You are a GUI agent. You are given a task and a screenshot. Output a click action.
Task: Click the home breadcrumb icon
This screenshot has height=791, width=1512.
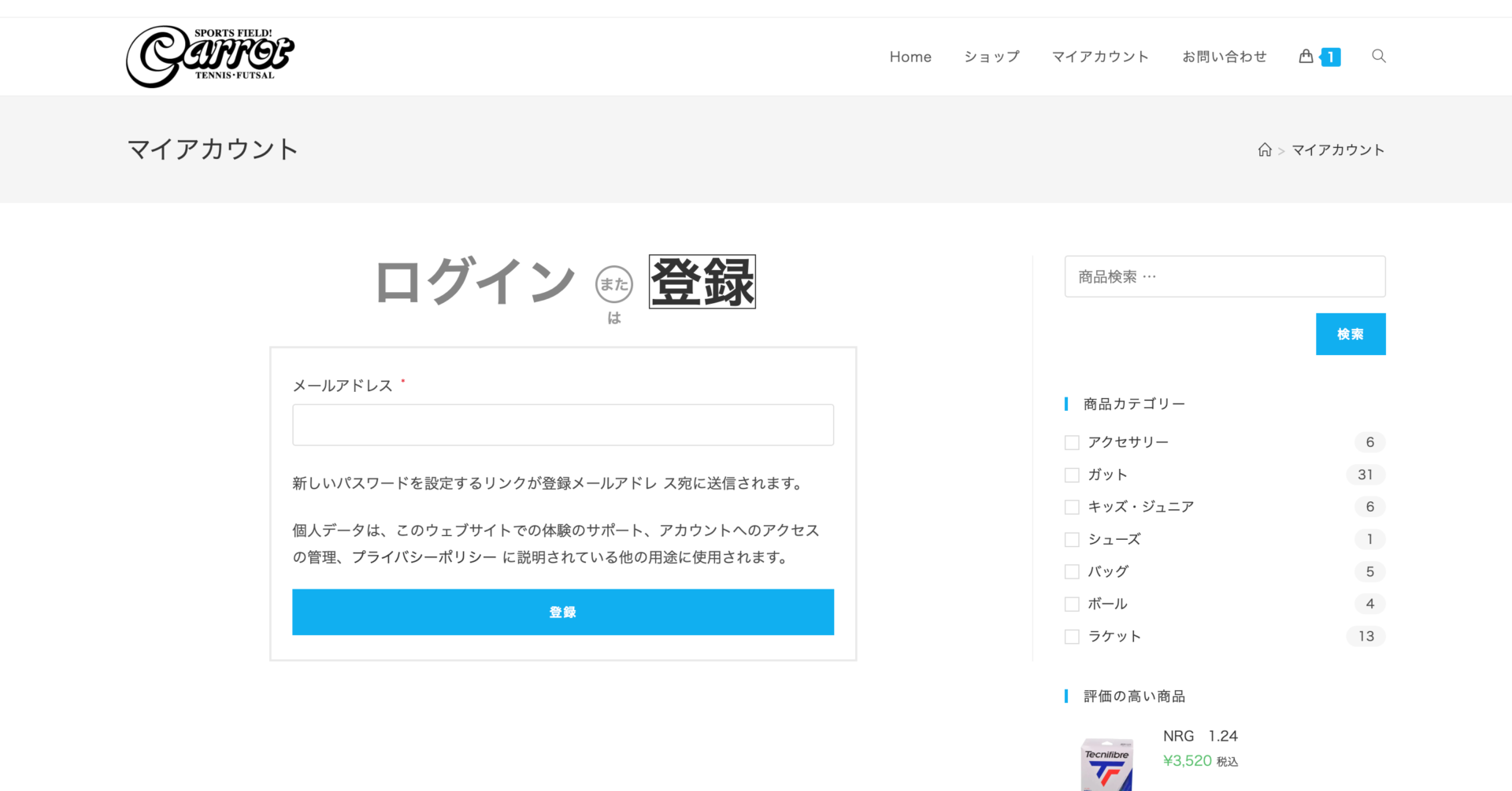coord(1265,150)
